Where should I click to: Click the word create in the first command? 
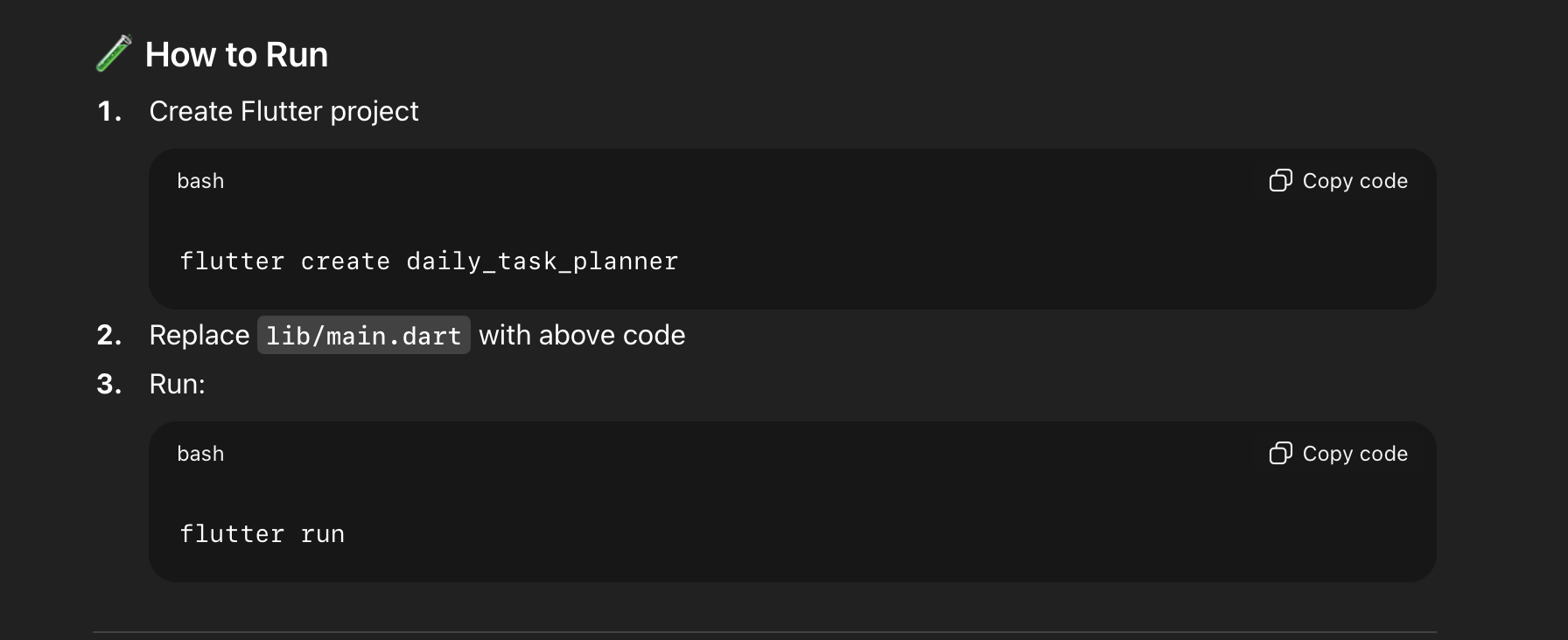click(x=345, y=261)
